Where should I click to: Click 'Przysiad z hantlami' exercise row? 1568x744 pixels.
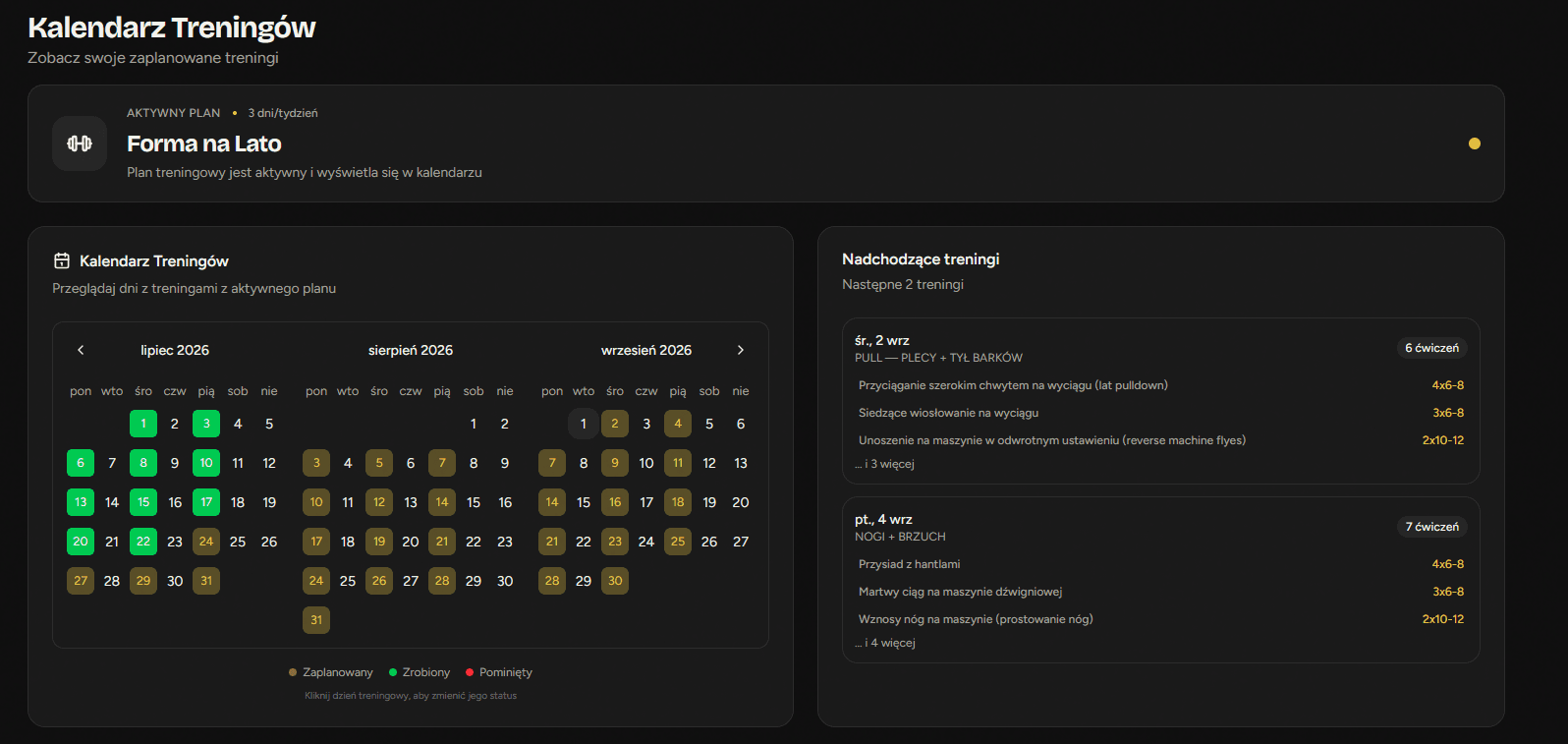point(1161,564)
